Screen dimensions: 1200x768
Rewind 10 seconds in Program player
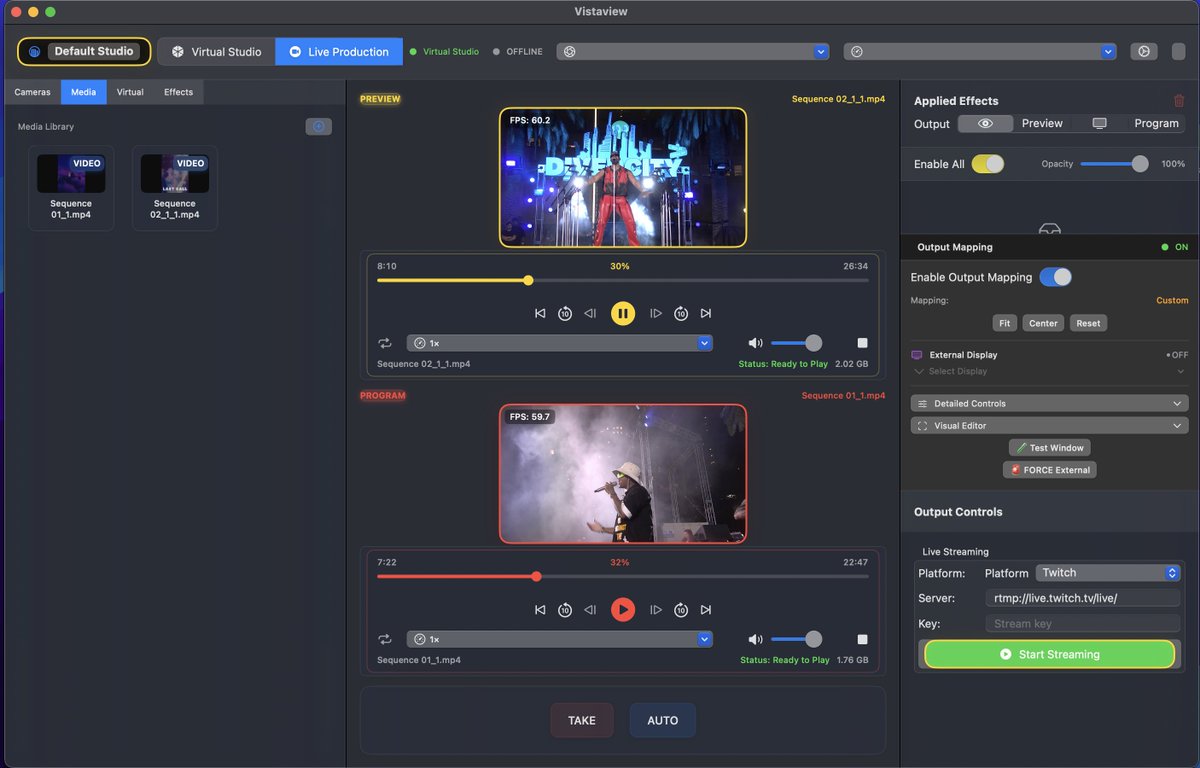(x=565, y=609)
